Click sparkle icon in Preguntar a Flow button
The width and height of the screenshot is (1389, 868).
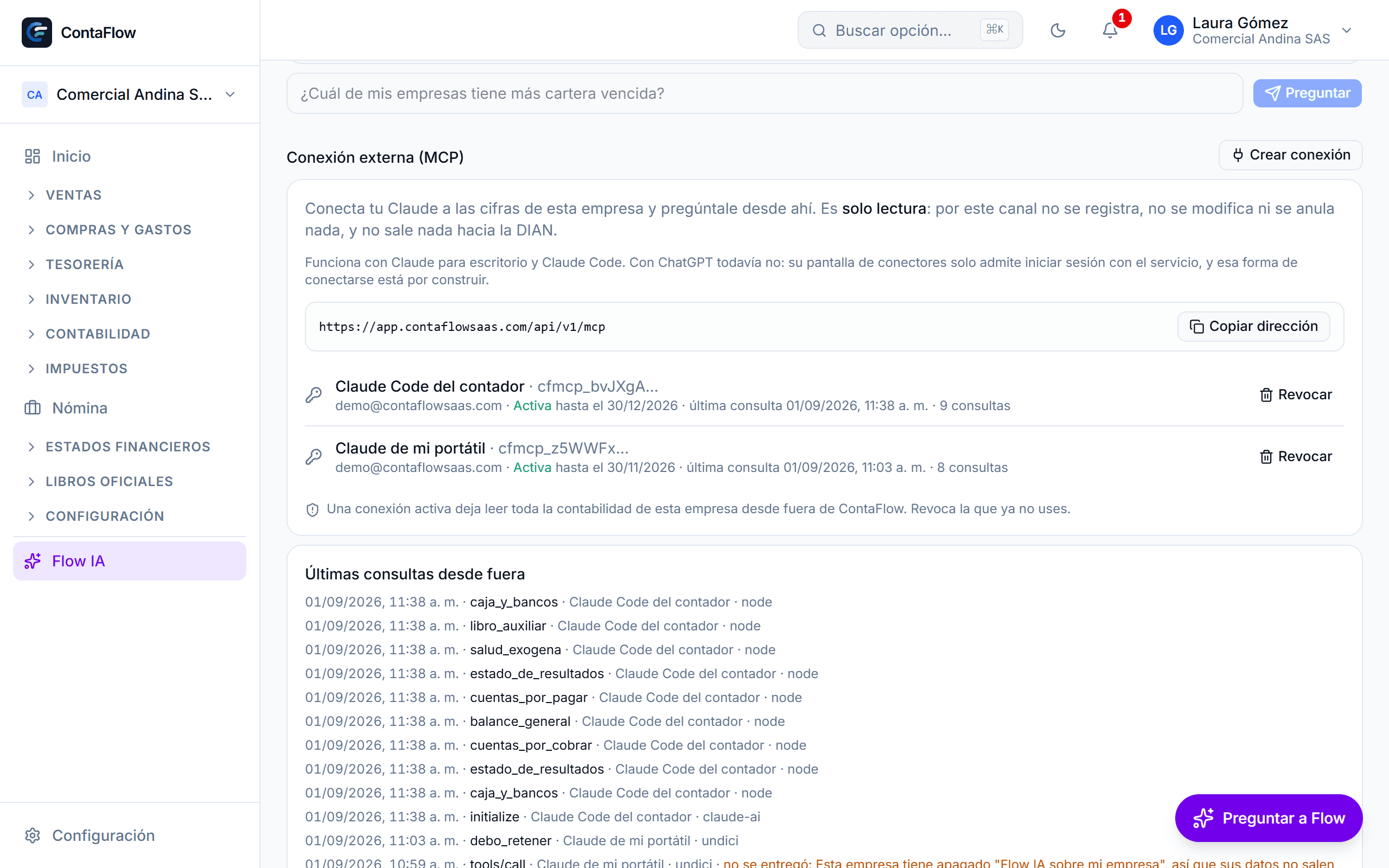pyautogui.click(x=1203, y=818)
